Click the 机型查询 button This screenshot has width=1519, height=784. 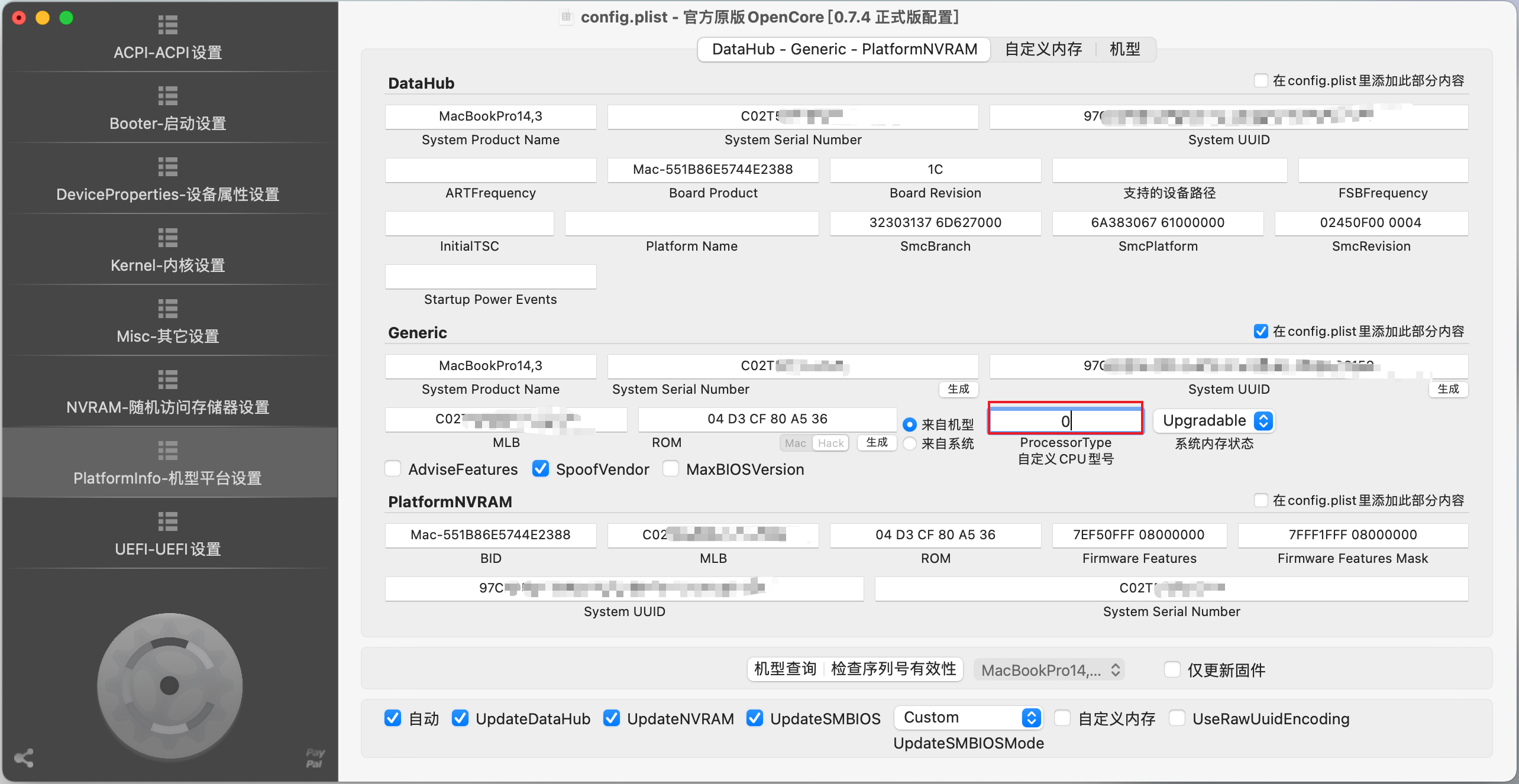(786, 669)
